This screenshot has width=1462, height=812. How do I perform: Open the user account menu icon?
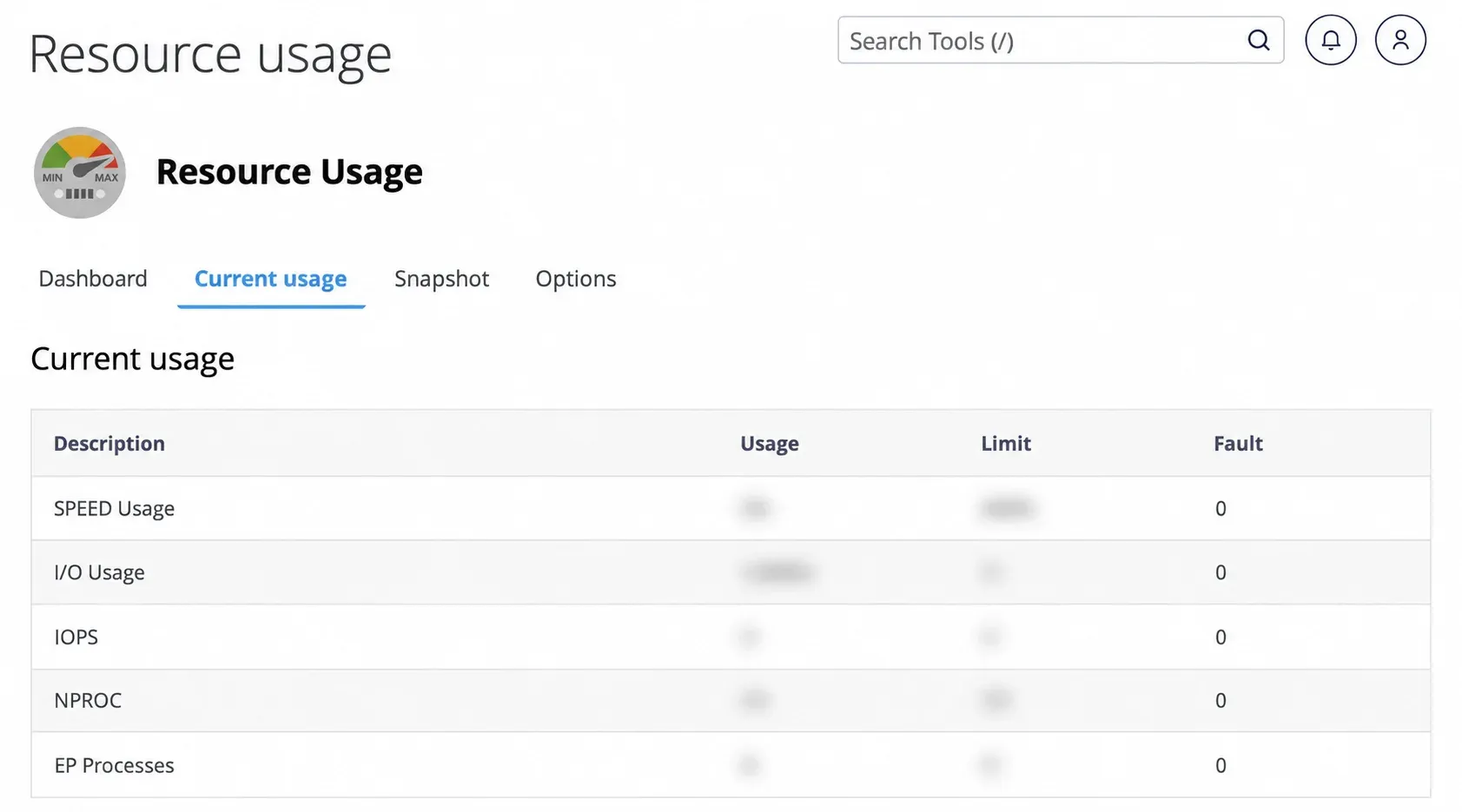click(1400, 40)
